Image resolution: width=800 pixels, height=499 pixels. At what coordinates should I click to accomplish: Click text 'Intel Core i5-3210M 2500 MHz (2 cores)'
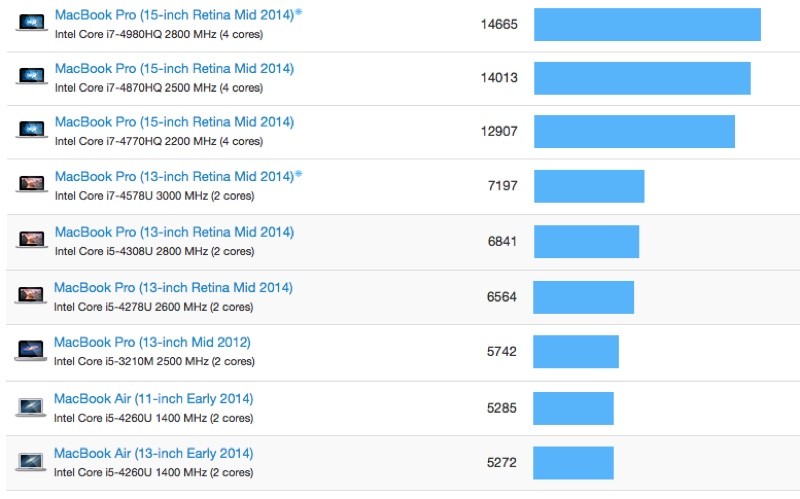(154, 362)
